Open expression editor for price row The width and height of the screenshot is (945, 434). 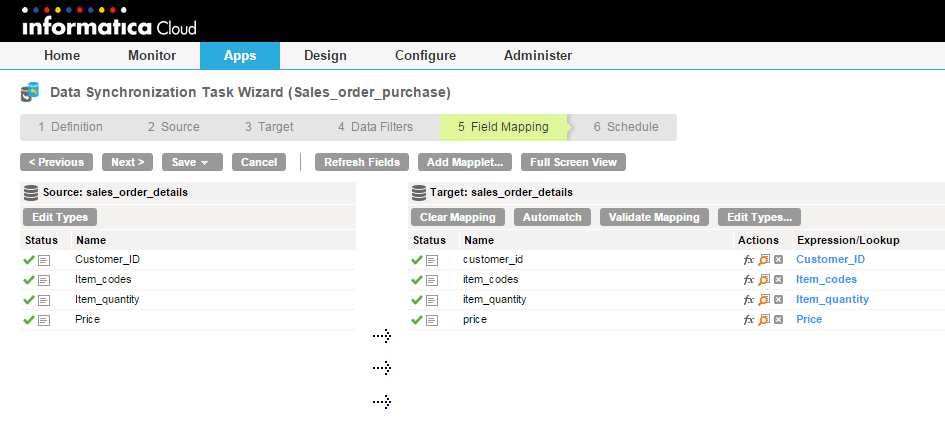click(749, 320)
